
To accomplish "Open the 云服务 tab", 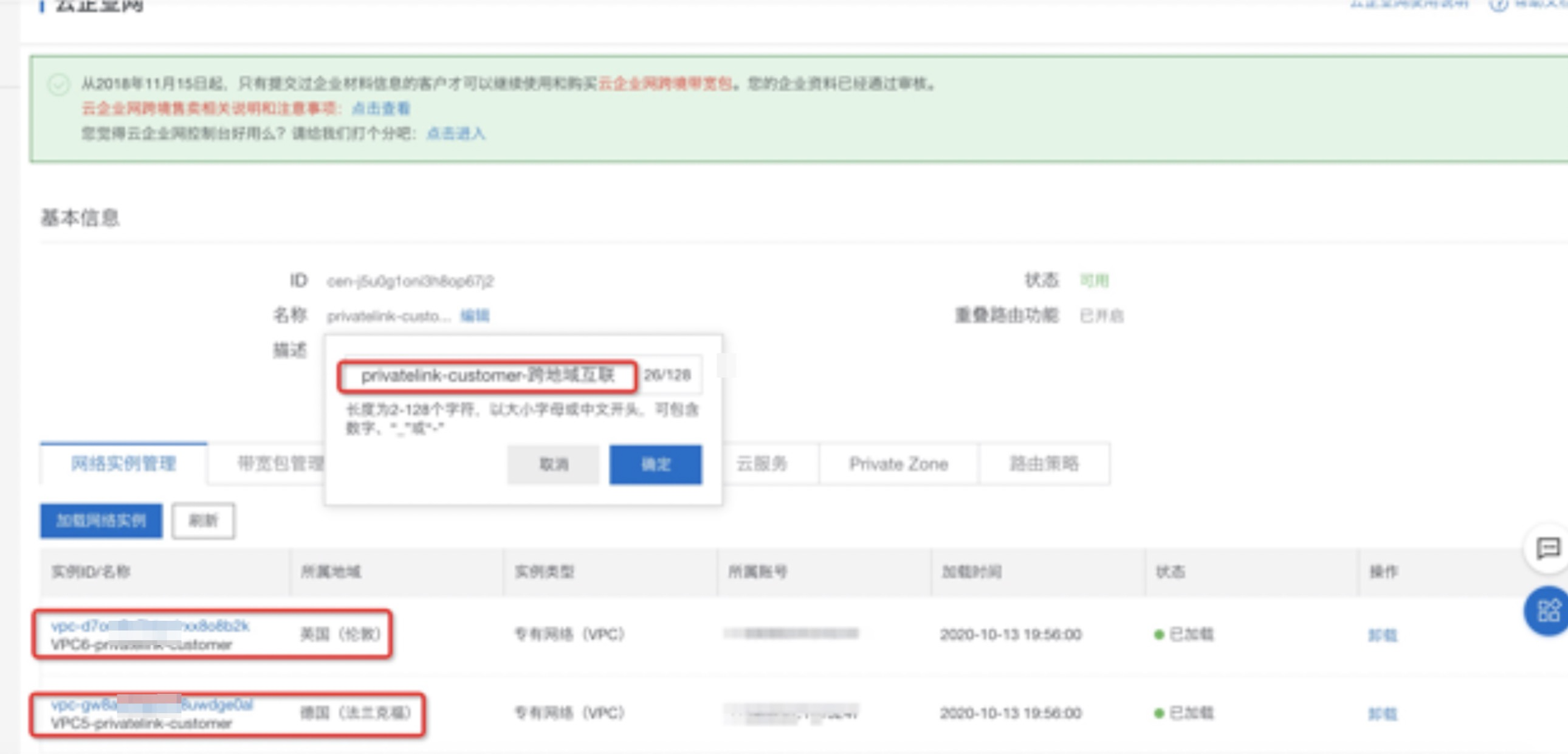I will (x=762, y=464).
